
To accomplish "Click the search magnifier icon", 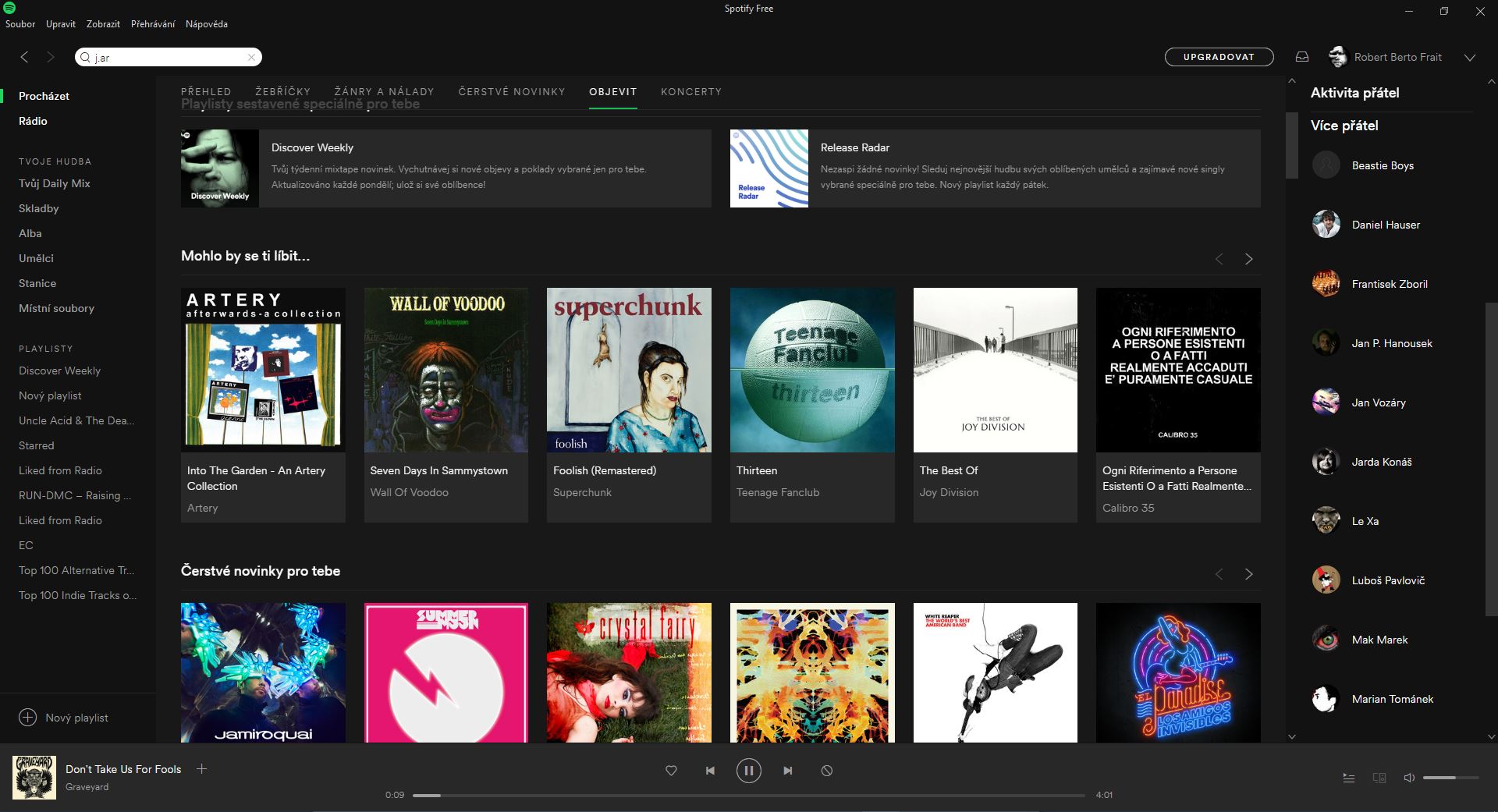I will click(86, 57).
